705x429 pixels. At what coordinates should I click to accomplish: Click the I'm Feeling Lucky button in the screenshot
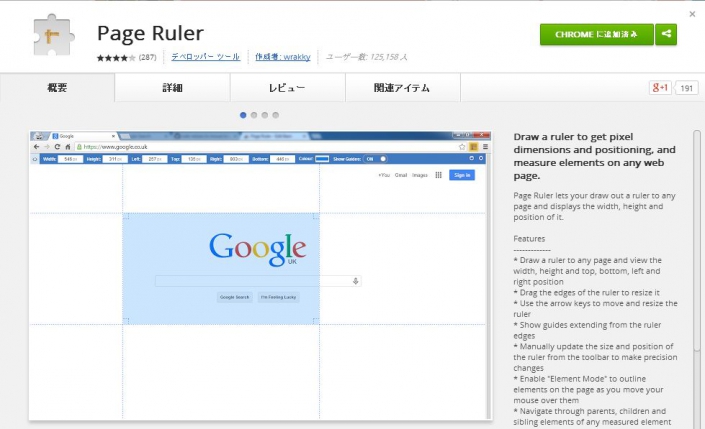point(279,297)
